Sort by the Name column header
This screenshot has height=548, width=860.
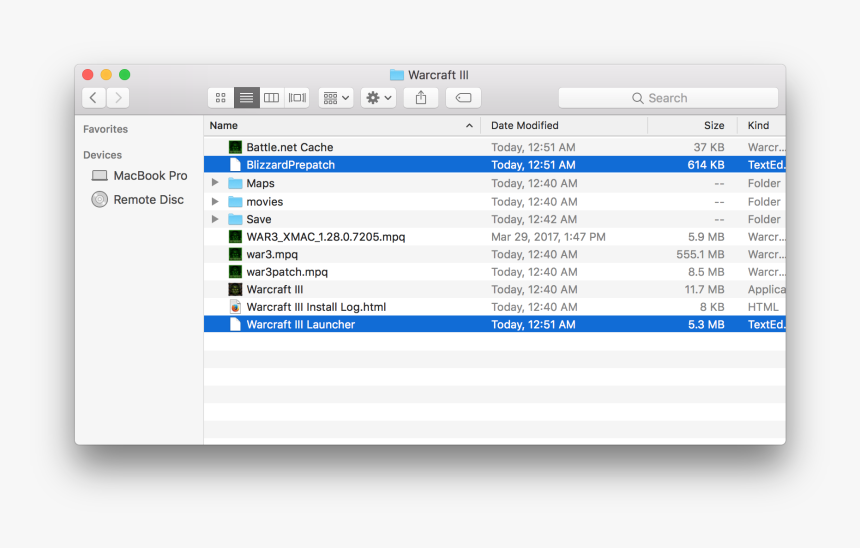pos(224,126)
